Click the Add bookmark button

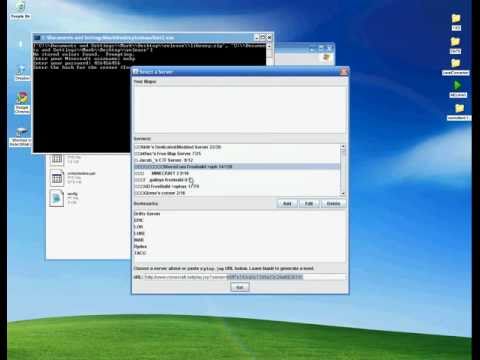tap(287, 203)
